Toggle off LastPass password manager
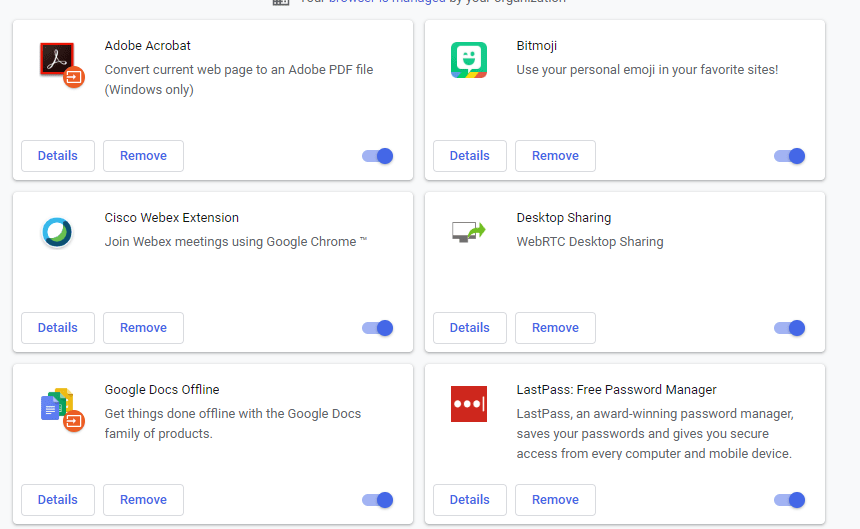Viewport: 860px width, 529px height. point(789,500)
